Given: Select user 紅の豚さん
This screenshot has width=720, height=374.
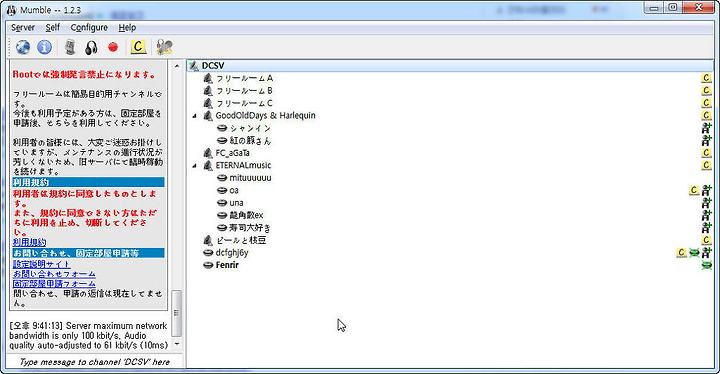Looking at the screenshot, I should point(250,141).
